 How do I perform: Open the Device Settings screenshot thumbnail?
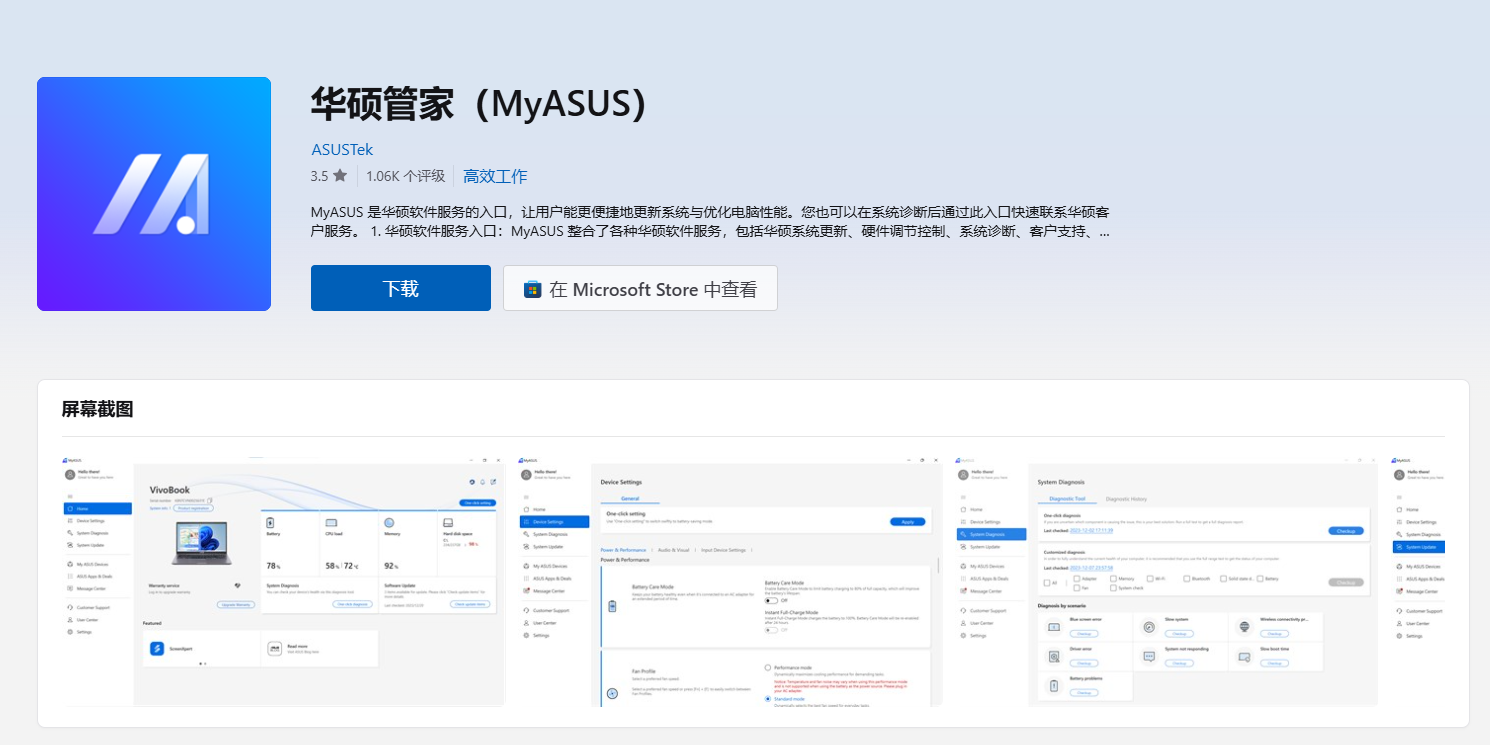[730, 580]
